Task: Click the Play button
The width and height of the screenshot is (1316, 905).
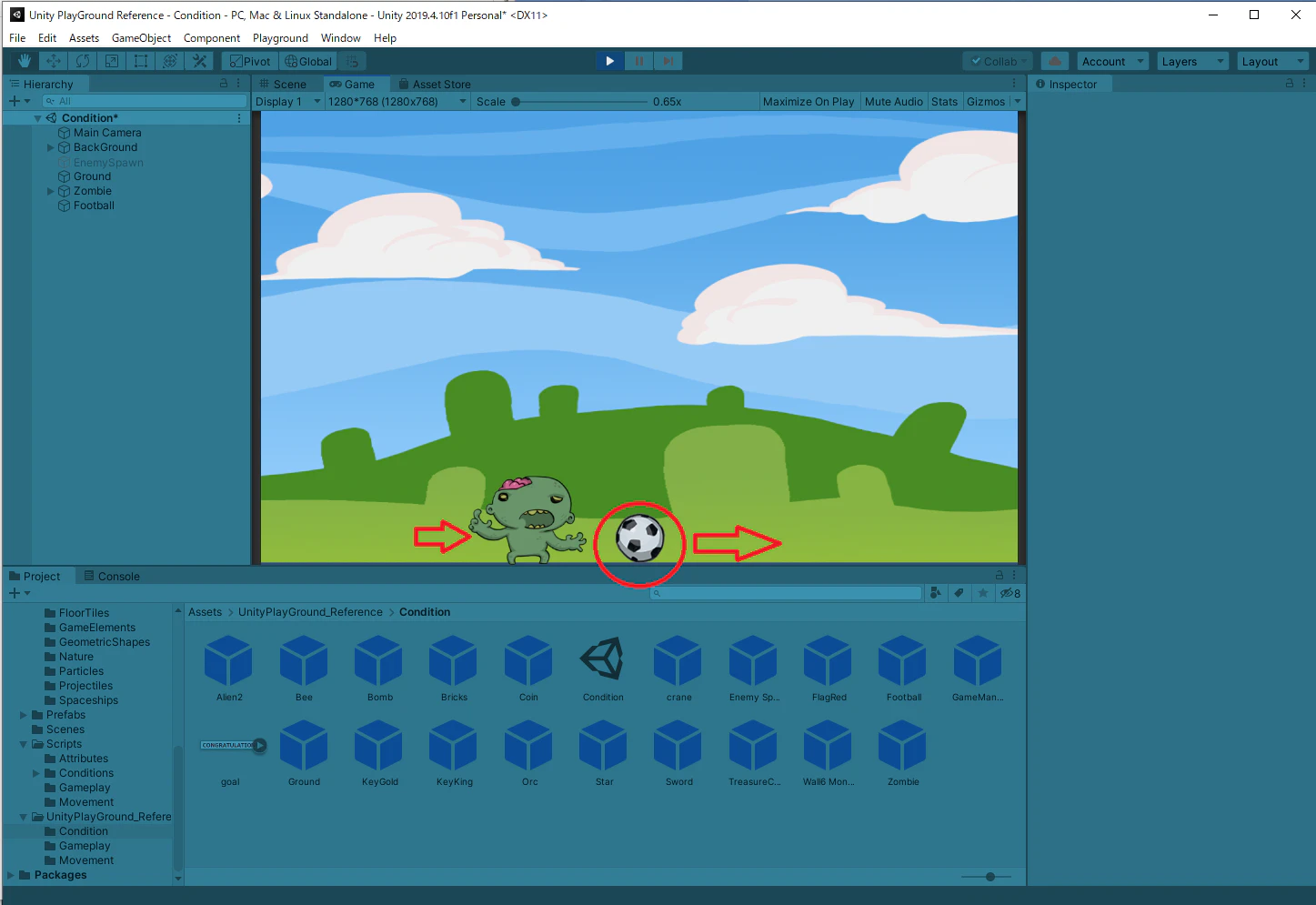Action: point(609,61)
